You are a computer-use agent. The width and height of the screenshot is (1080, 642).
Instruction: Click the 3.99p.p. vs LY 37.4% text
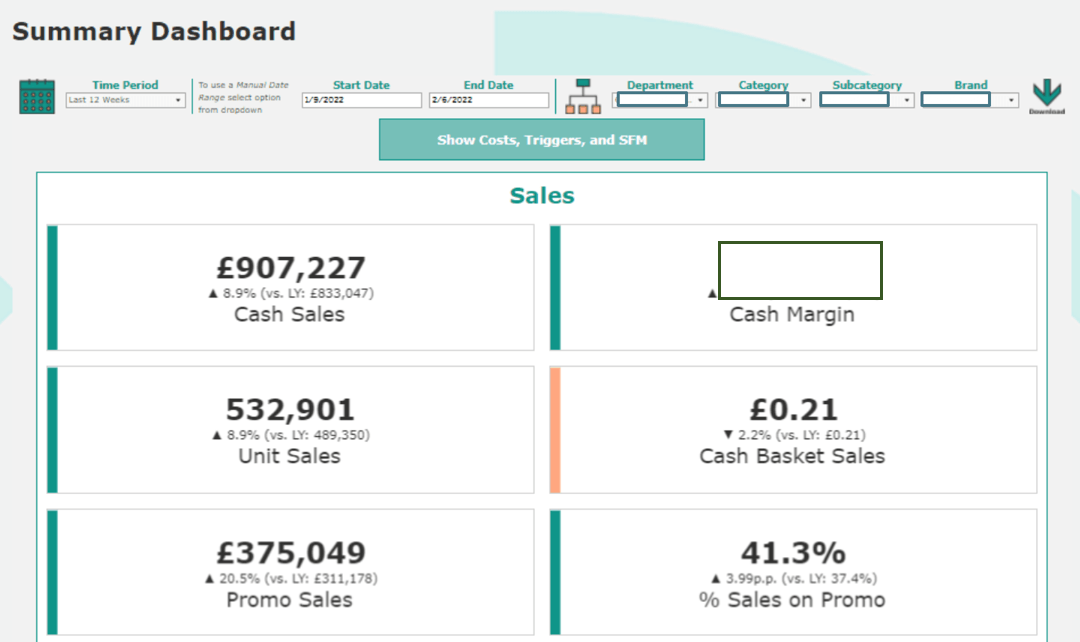pyautogui.click(x=793, y=579)
